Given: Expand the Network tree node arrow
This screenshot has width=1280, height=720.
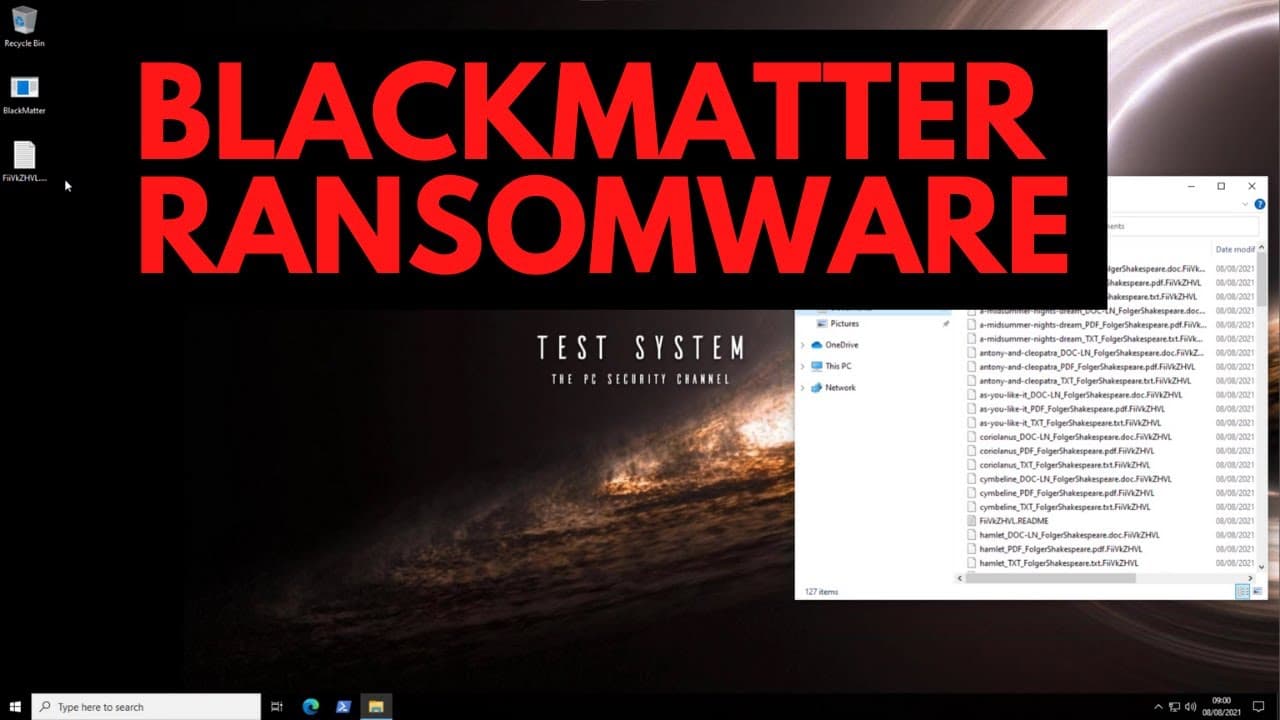Looking at the screenshot, I should (x=802, y=387).
